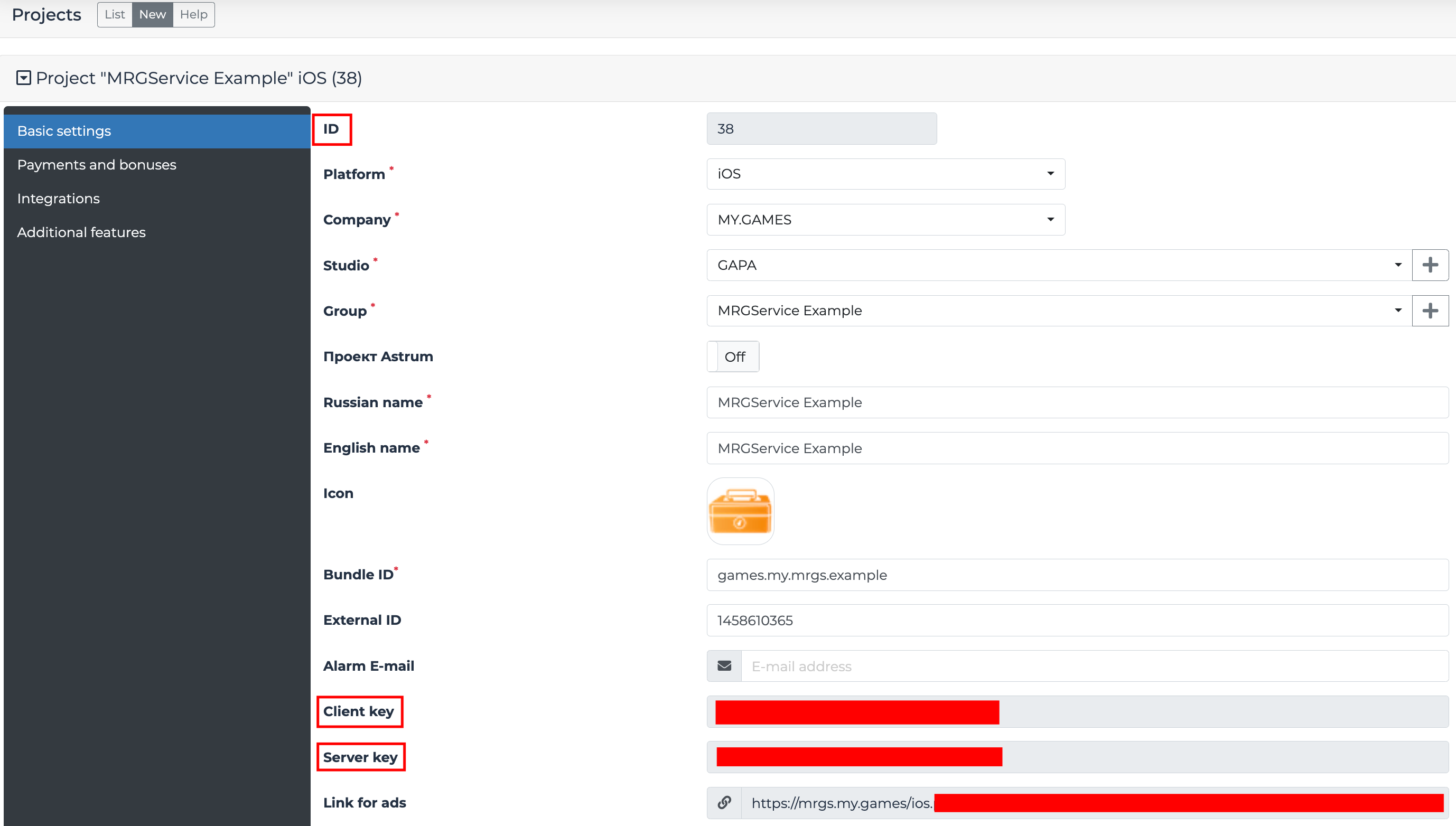The height and width of the screenshot is (826, 1456).
Task: Click the orange toolbox project icon
Action: point(740,511)
